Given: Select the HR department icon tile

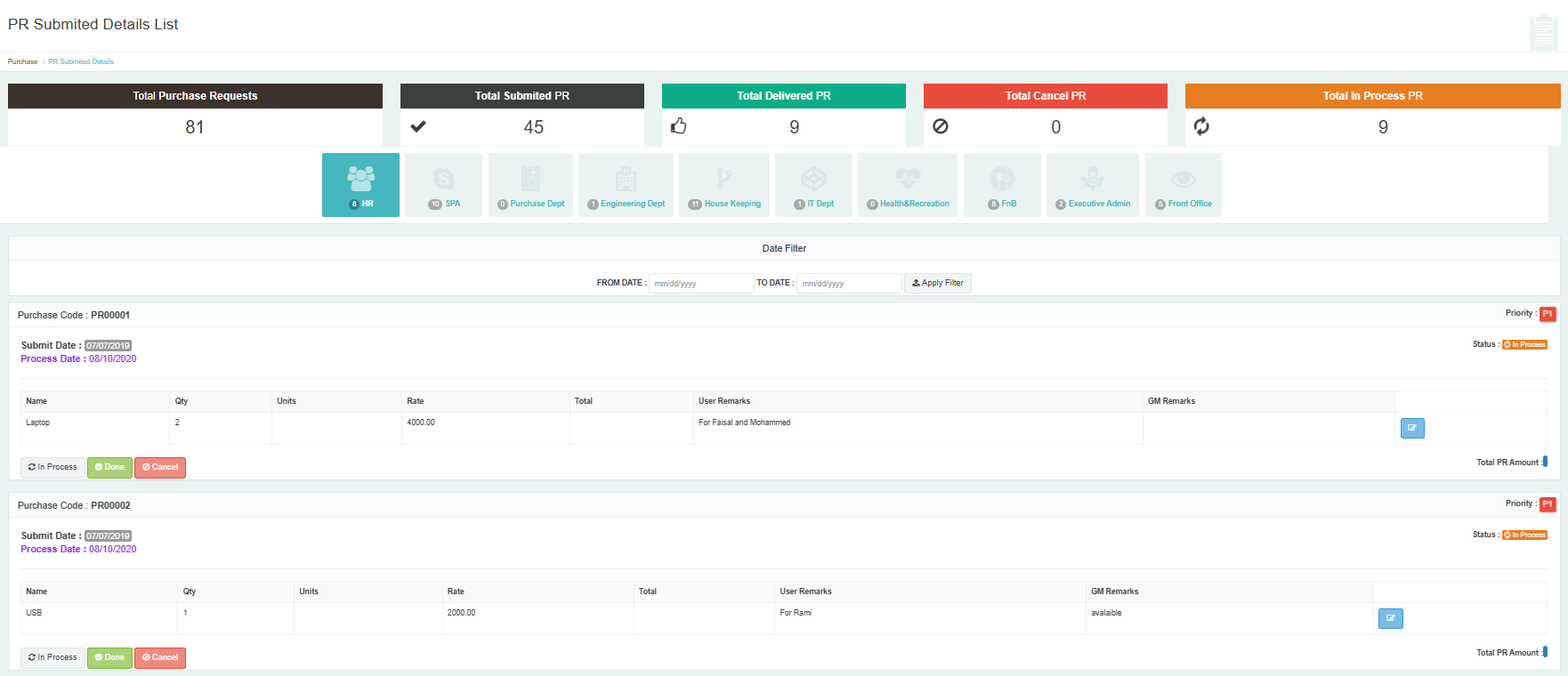Looking at the screenshot, I should click(x=360, y=185).
